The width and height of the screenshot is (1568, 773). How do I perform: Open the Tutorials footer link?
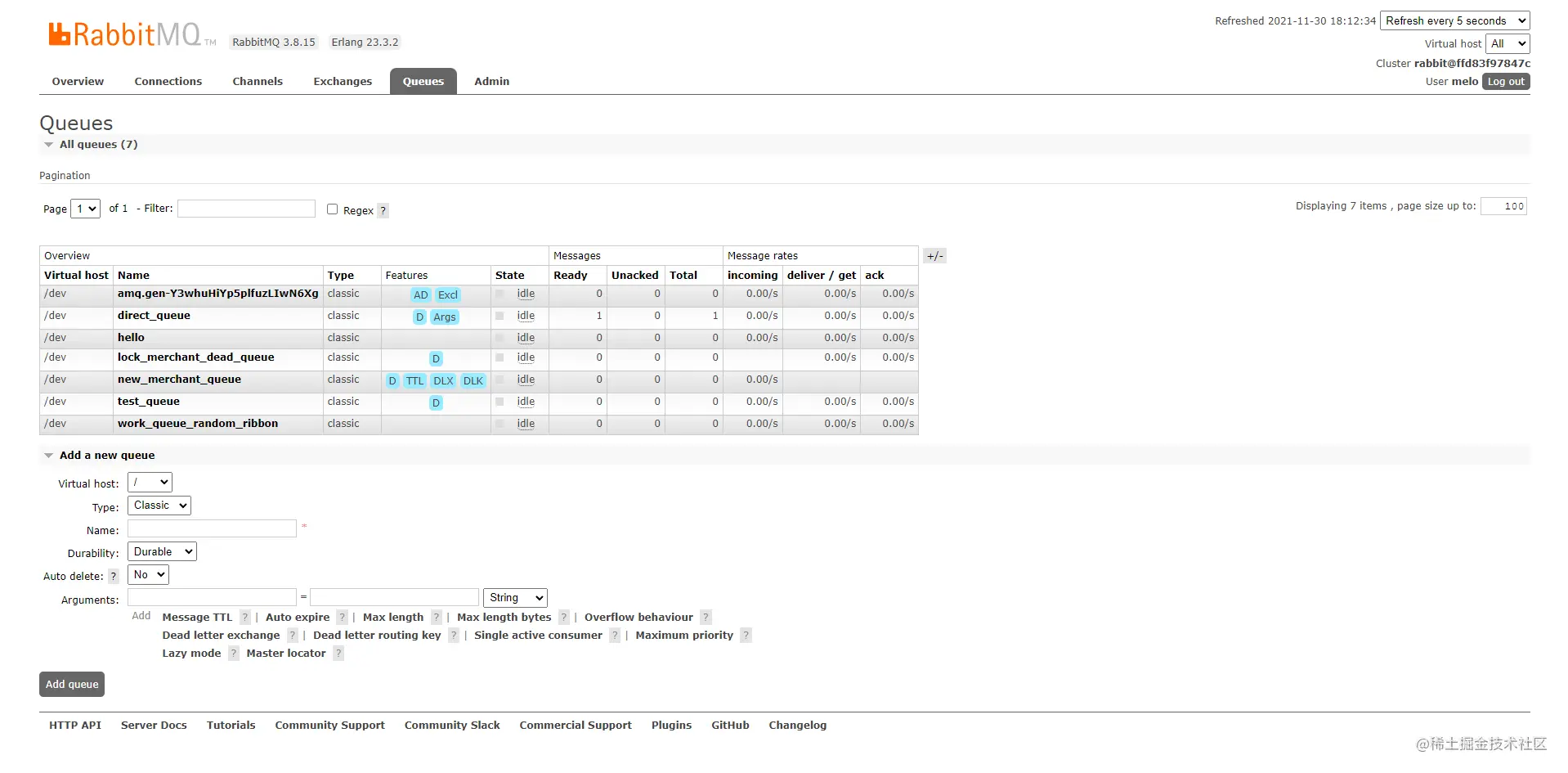point(231,726)
